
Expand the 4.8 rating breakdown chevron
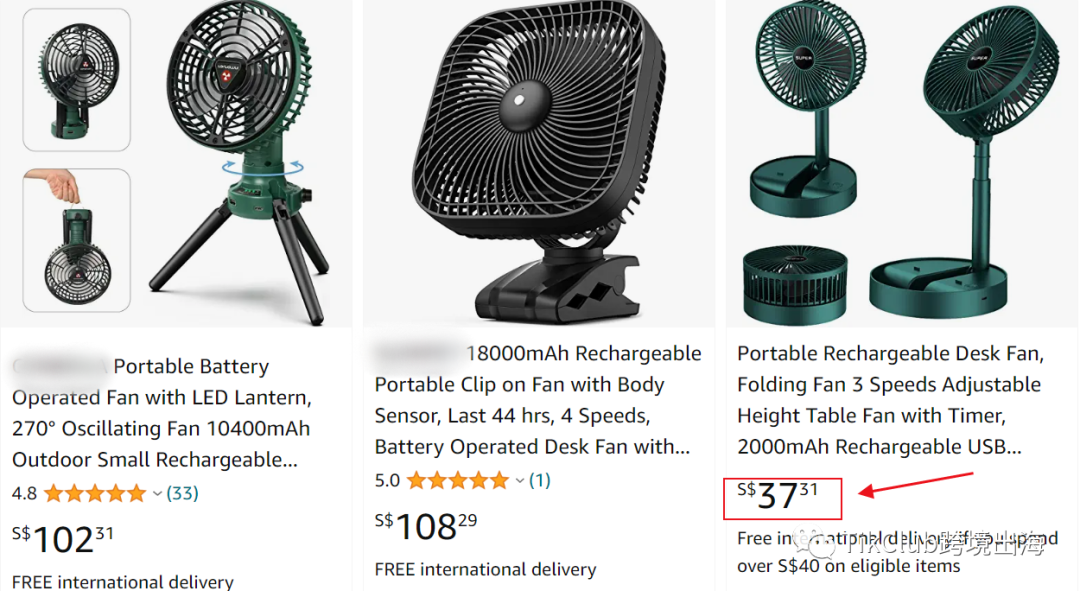coord(157,493)
